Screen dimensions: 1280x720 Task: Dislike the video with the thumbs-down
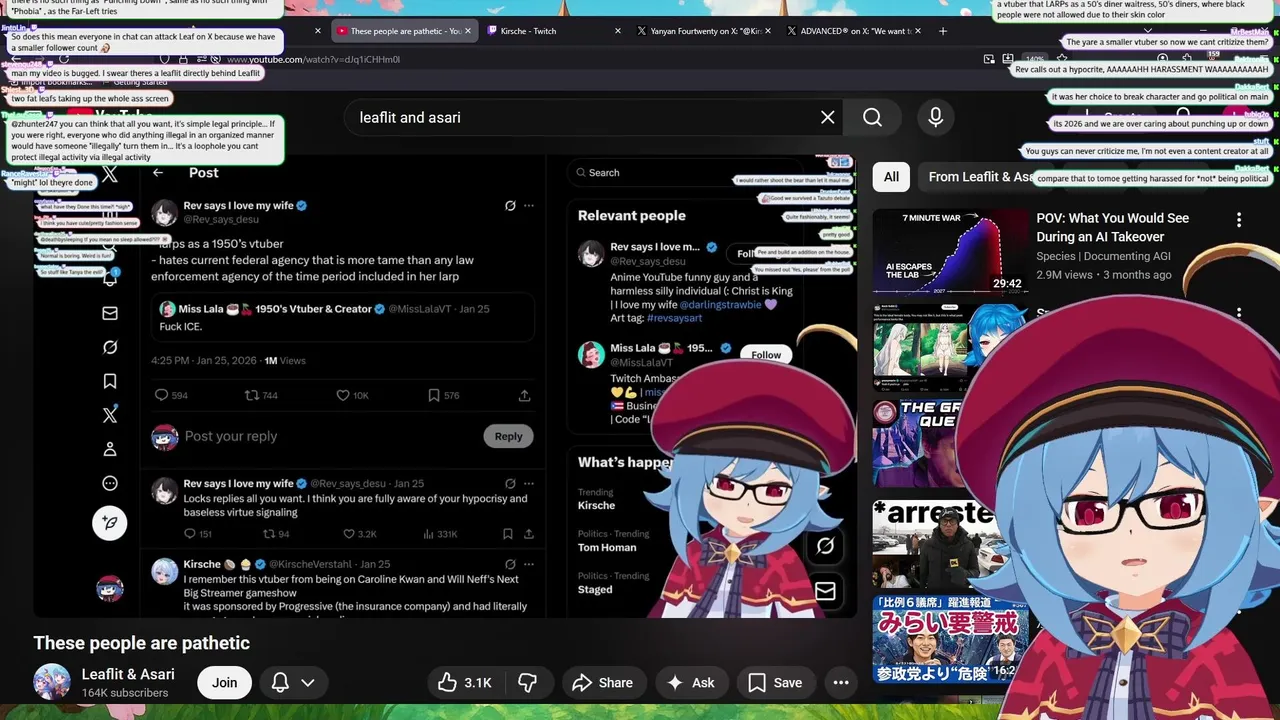point(528,682)
